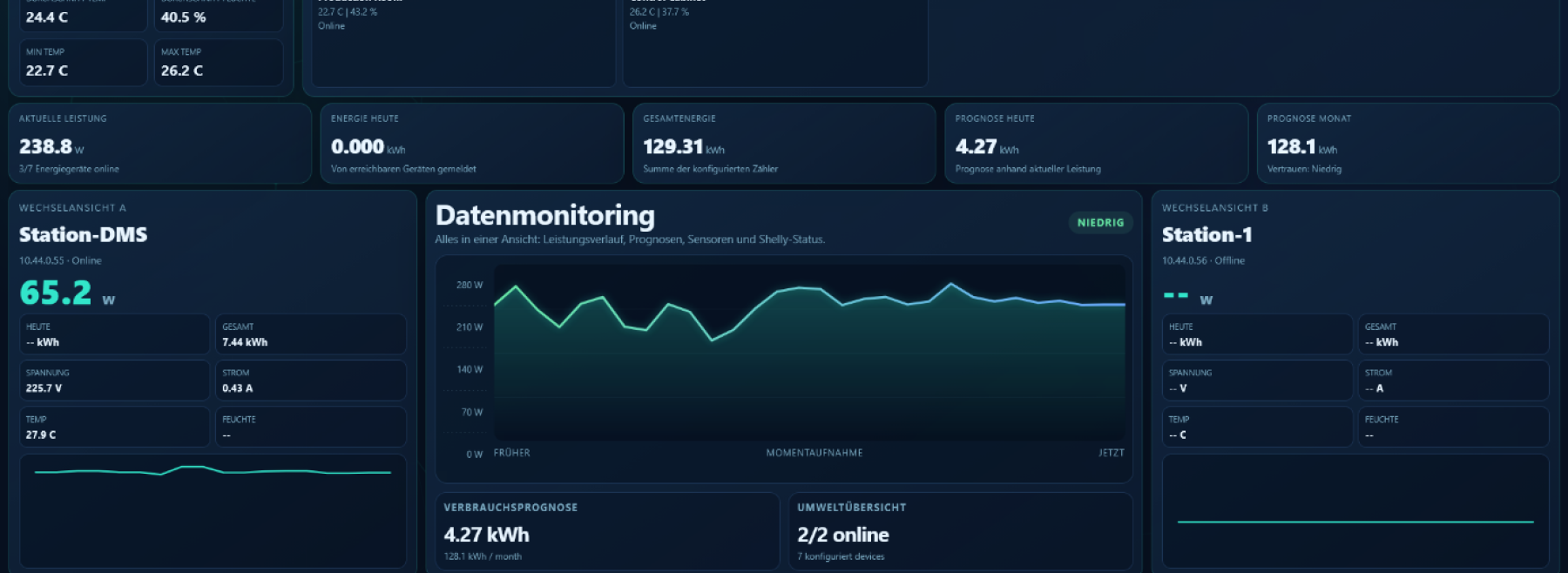Open the Verbrauchsprognose 4.27 kWh card
The width and height of the screenshot is (1568, 573).
point(607,531)
